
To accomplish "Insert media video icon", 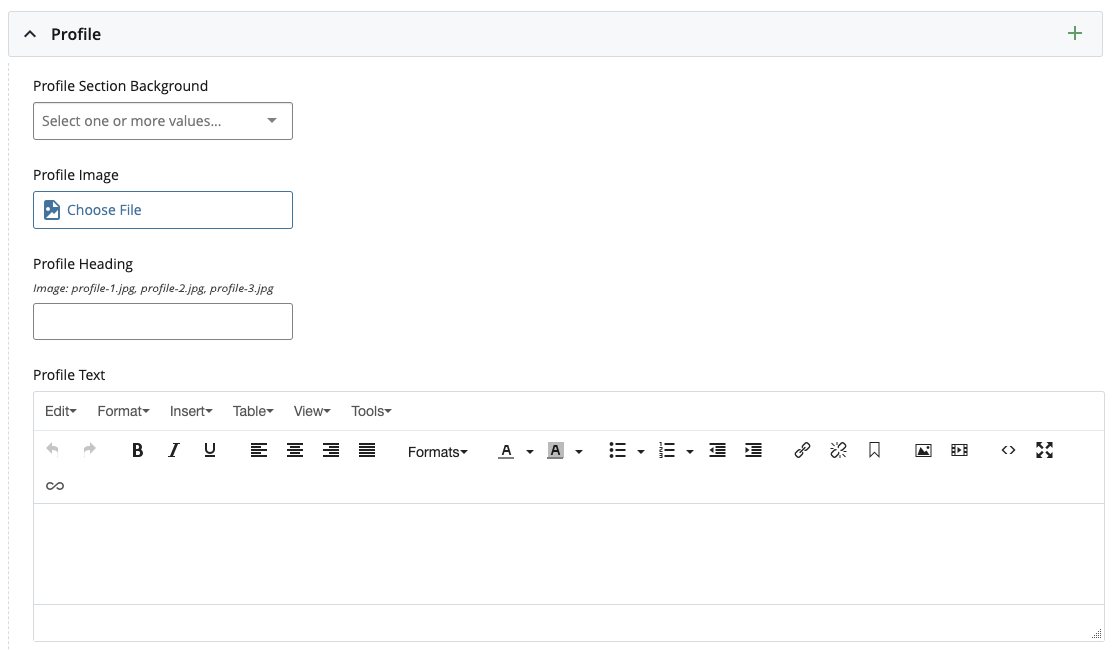I will click(959, 451).
